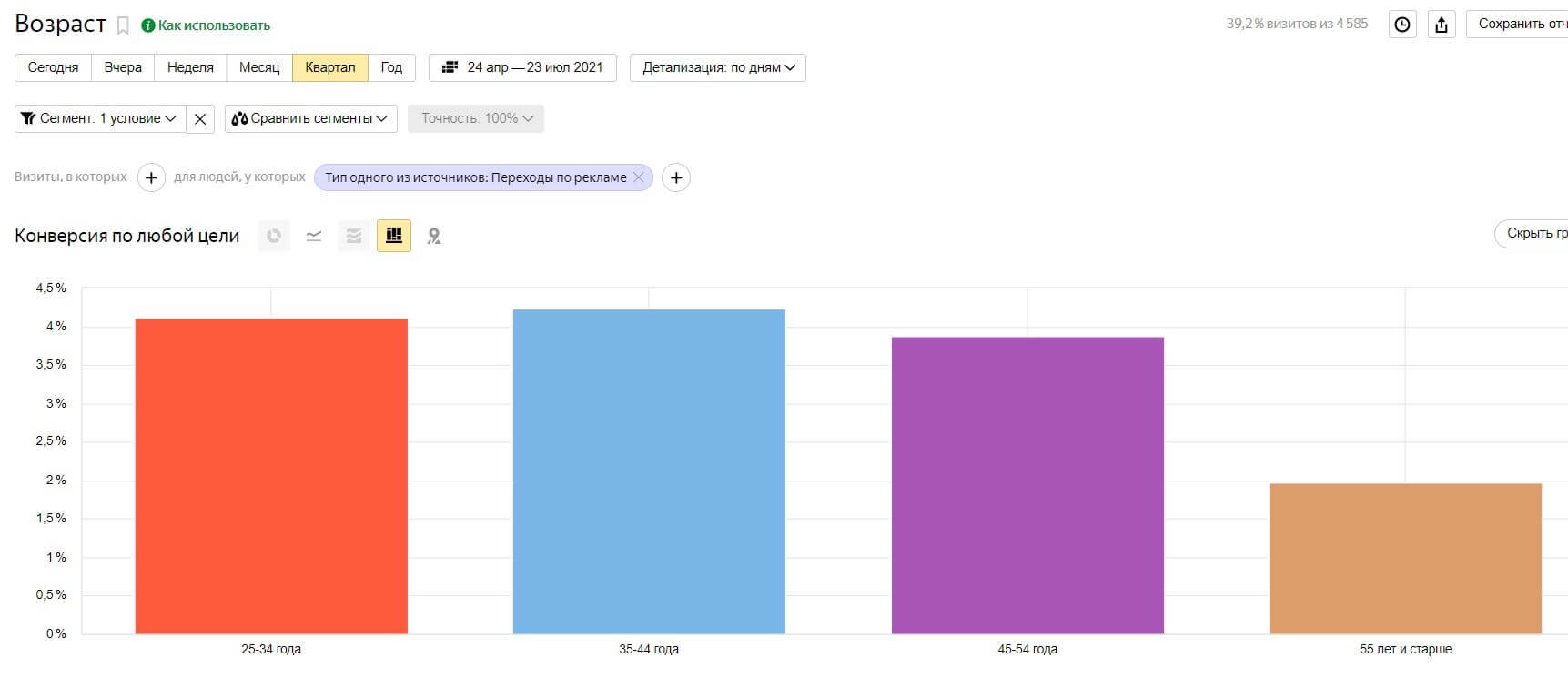Select the Неделя period tab
The height and width of the screenshot is (678, 1568).
(x=190, y=68)
